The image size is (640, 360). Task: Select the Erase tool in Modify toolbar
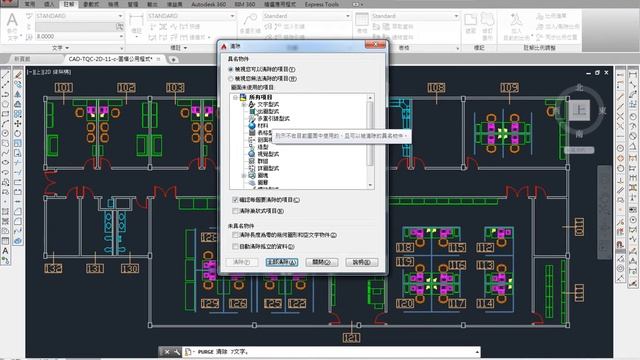(18, 76)
